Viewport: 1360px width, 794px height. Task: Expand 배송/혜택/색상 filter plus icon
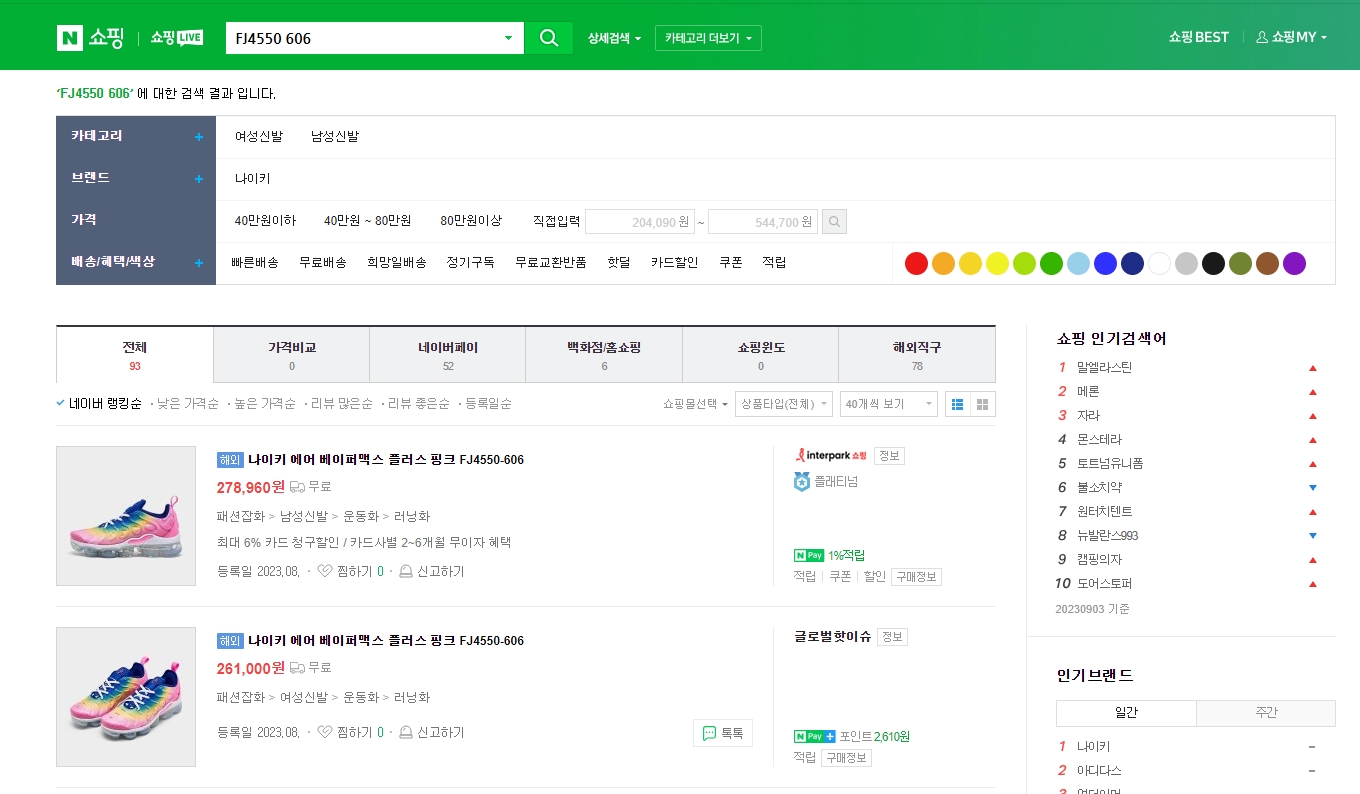(199, 263)
